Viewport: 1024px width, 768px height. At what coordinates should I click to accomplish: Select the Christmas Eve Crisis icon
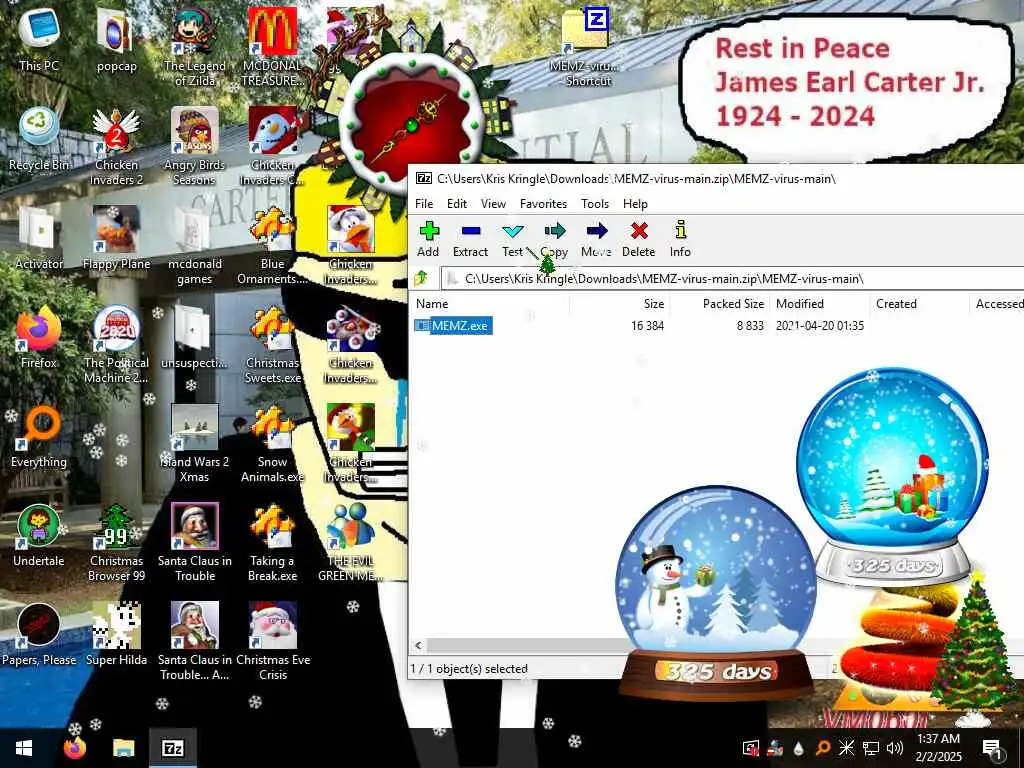(273, 643)
